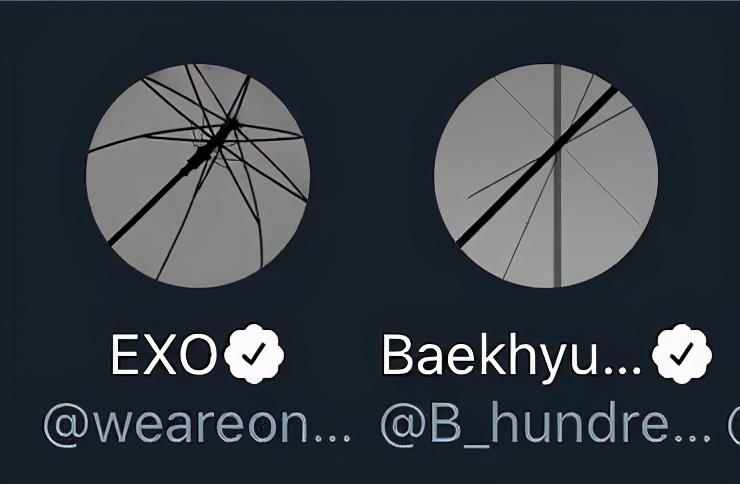Tap the checkmark inside EXO's verification seal

tap(254, 354)
